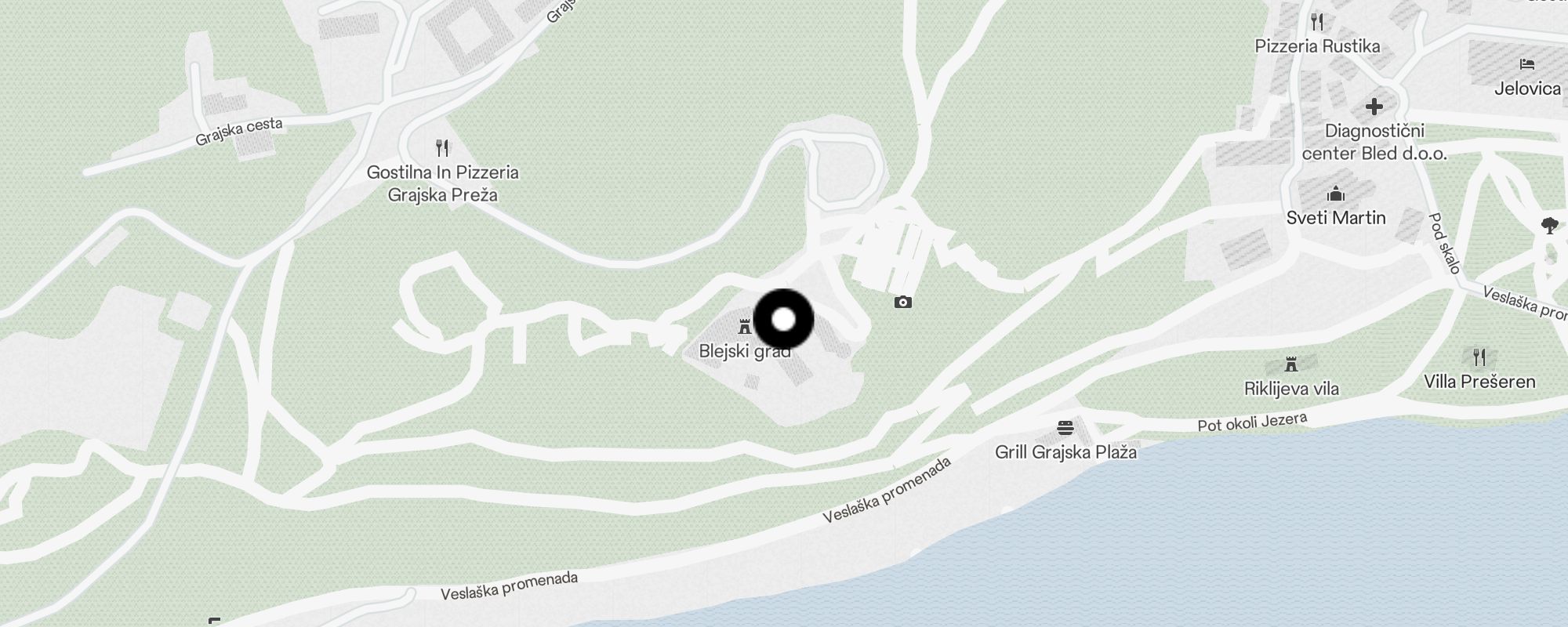Click the black location pin marker

[783, 320]
